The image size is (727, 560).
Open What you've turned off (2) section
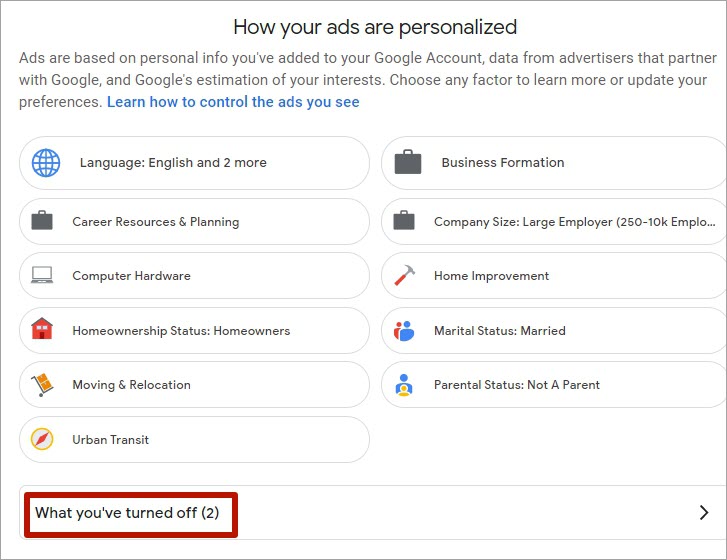127,513
